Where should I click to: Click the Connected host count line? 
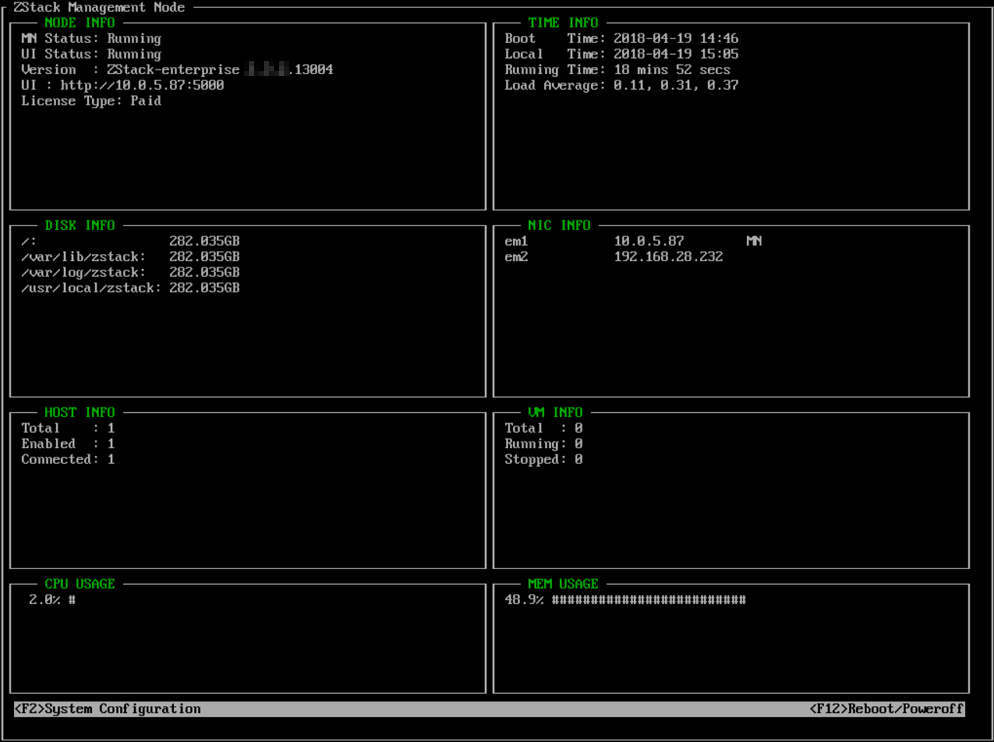point(68,460)
